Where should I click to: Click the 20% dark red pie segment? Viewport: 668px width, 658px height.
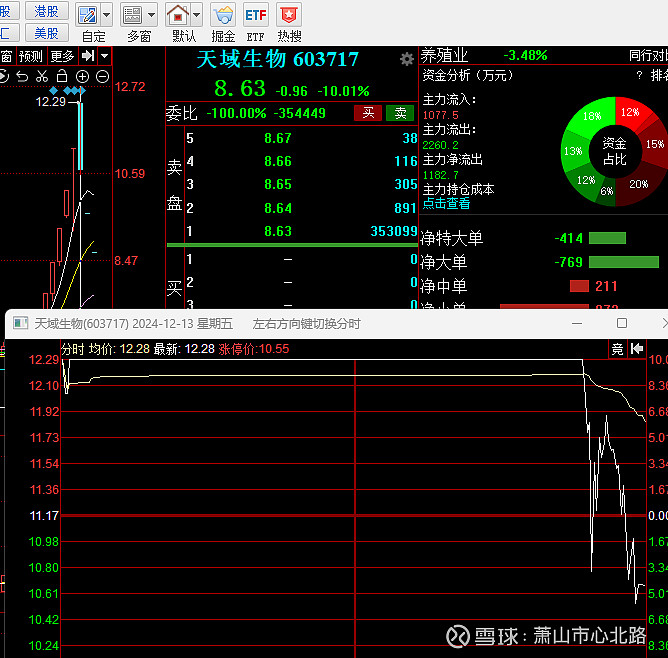(639, 184)
